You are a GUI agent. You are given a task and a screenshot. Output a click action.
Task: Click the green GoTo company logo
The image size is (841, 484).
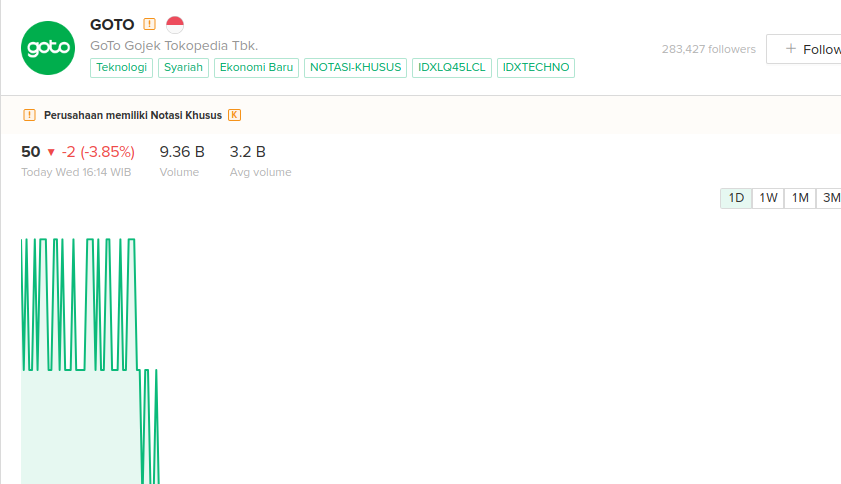point(48,48)
